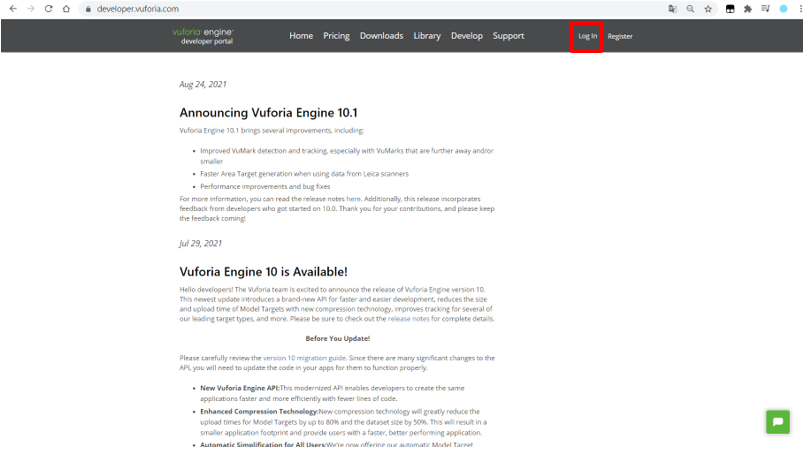Click the browser forward arrow
Viewport: 803px width, 456px height.
click(x=31, y=9)
